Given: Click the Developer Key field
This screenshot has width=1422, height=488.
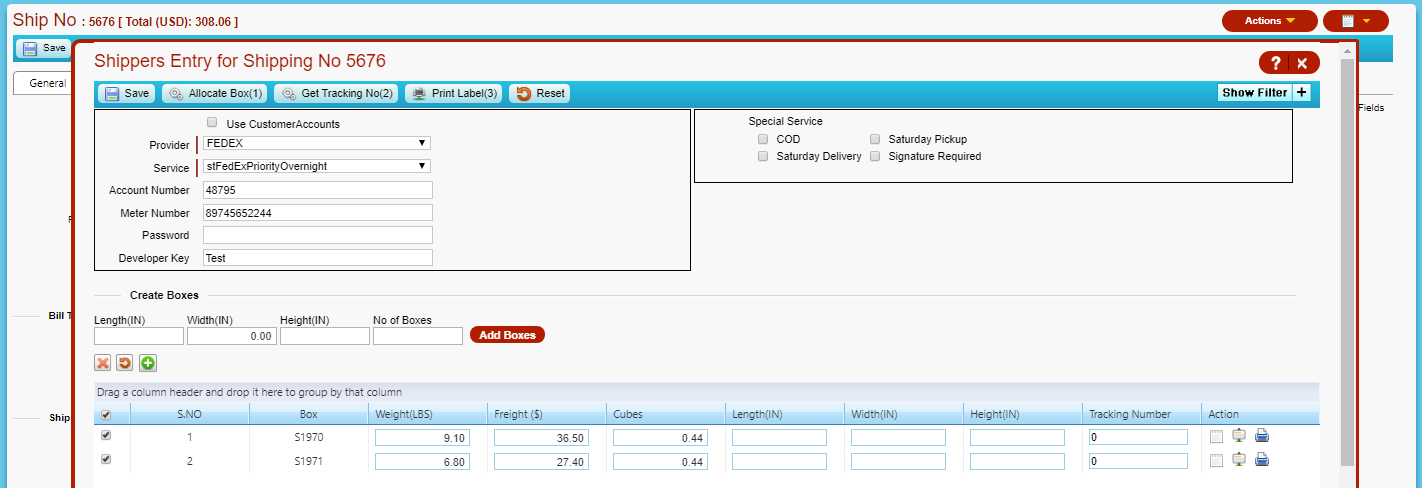Looking at the screenshot, I should click(318, 258).
